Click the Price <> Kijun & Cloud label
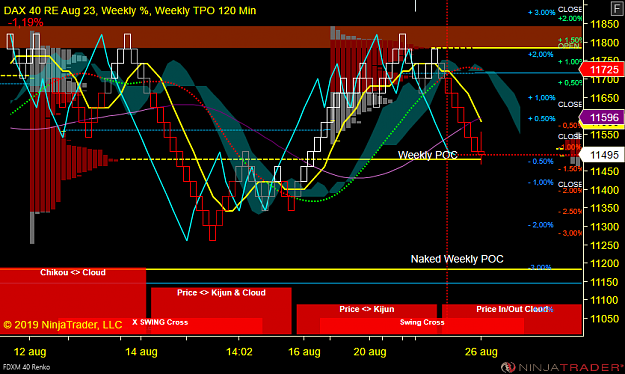The image size is (625, 374). click(x=221, y=293)
